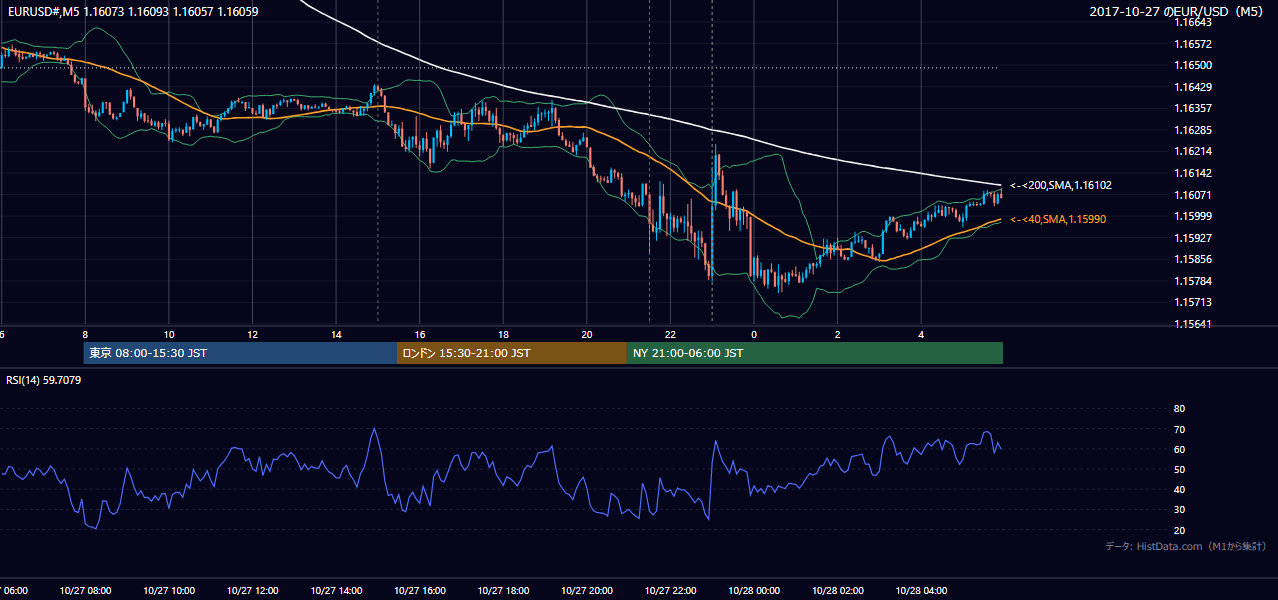Click bottom date label 10/27 20:00
This screenshot has height=600, width=1278.
point(586,591)
